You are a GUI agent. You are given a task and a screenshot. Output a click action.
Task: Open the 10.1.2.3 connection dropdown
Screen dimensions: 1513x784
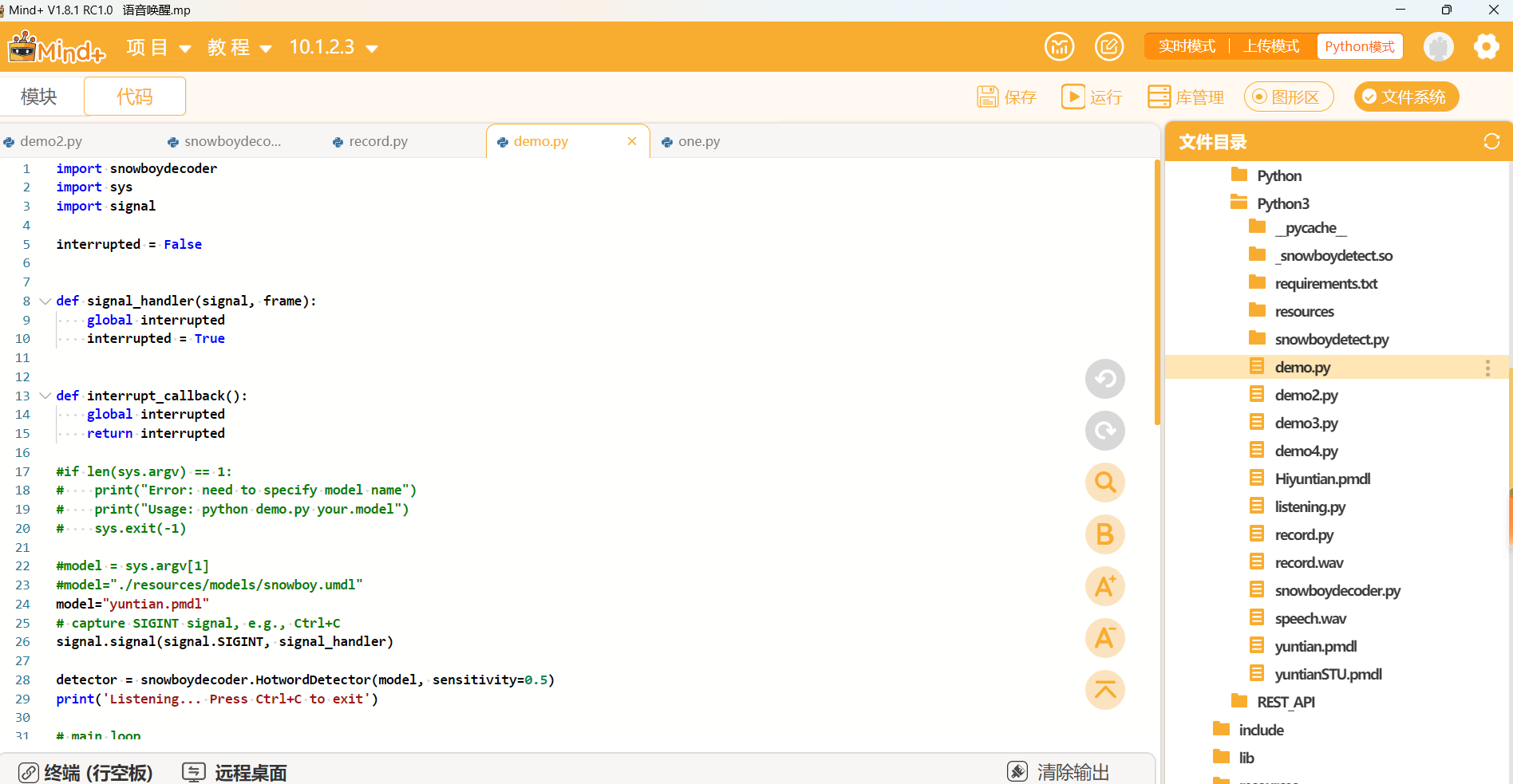[x=334, y=47]
